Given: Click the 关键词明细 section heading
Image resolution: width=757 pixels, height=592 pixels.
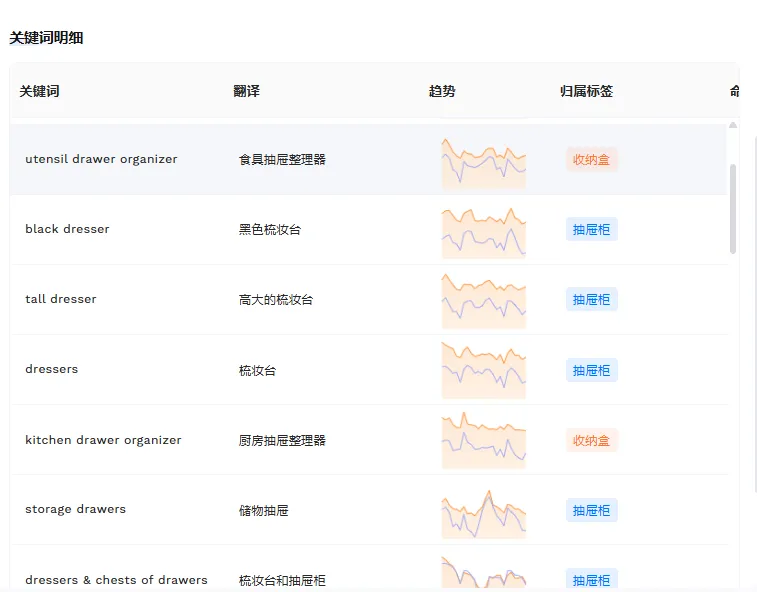Looking at the screenshot, I should tap(46, 38).
